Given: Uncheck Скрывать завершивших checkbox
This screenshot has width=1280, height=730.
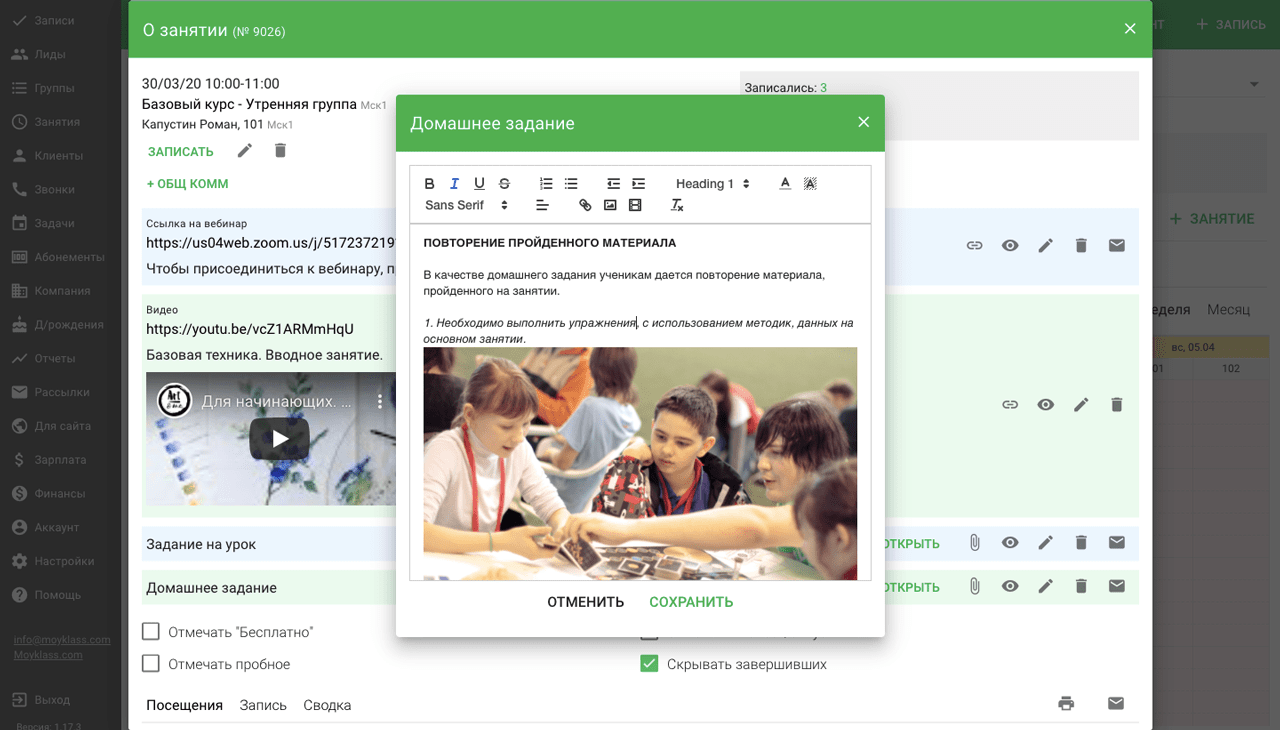Looking at the screenshot, I should (x=649, y=664).
